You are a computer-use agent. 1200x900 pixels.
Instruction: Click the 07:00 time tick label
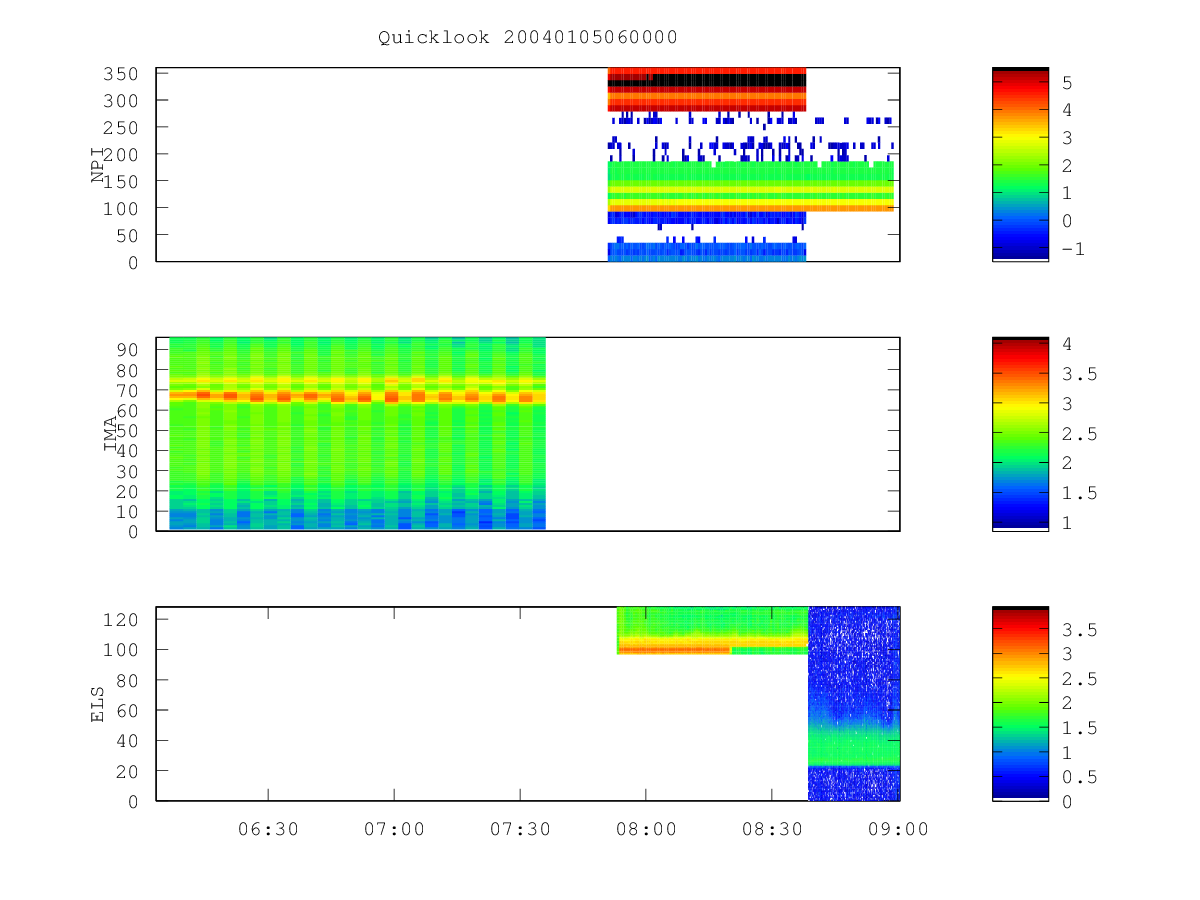point(394,828)
